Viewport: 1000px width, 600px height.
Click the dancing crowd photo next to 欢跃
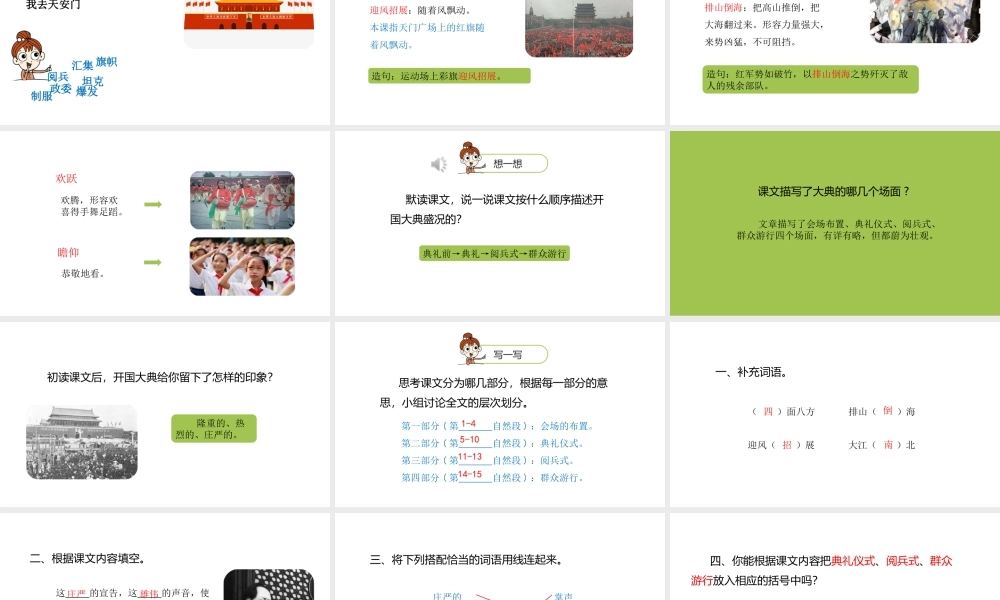click(x=241, y=200)
